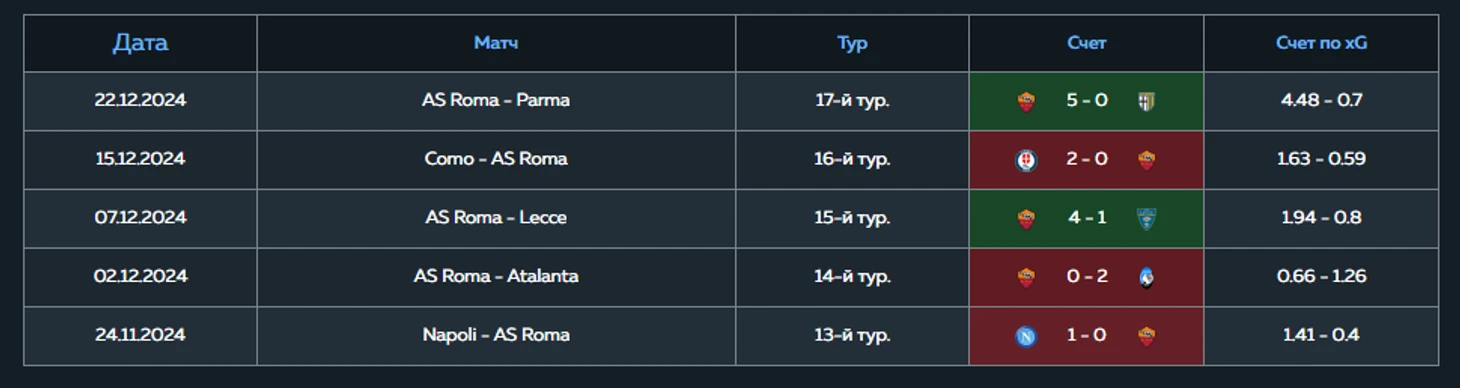The image size is (1460, 388).
Task: Click the Atalanta club crest icon
Action: click(1146, 277)
